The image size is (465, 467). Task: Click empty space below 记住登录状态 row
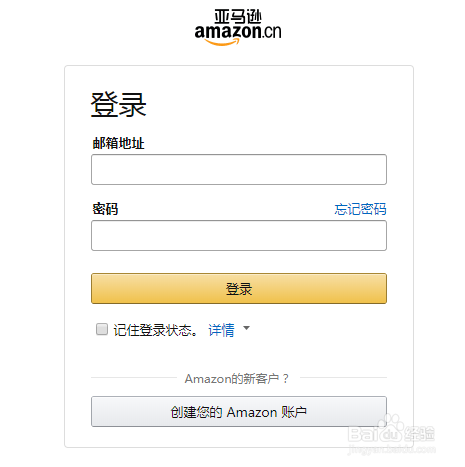(239, 354)
